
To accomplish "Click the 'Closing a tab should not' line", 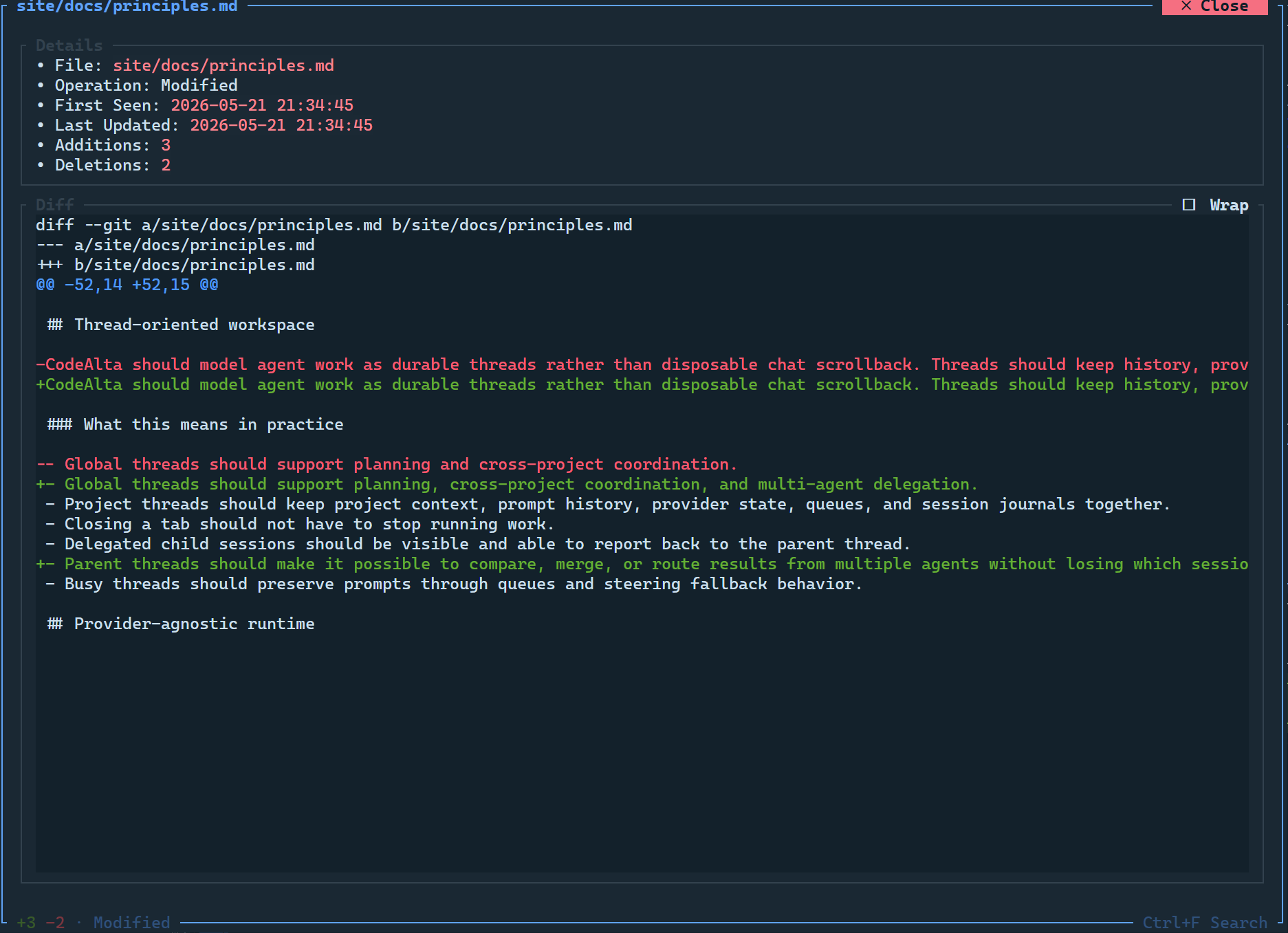I will point(300,524).
